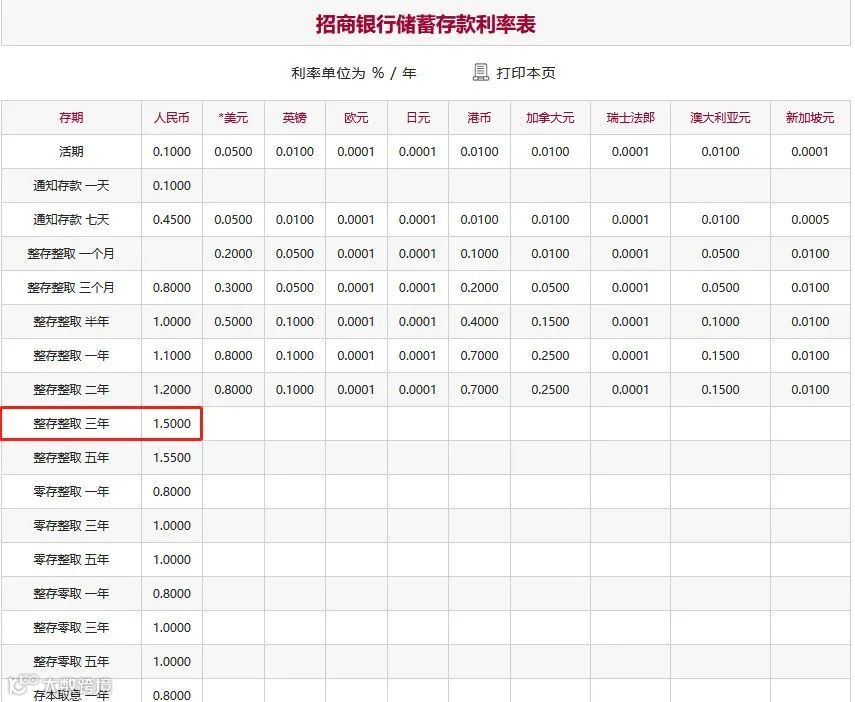Select 整存整取 一年 人民币 rate 1.1000
Viewport: 855px width, 702px height.
click(172, 356)
